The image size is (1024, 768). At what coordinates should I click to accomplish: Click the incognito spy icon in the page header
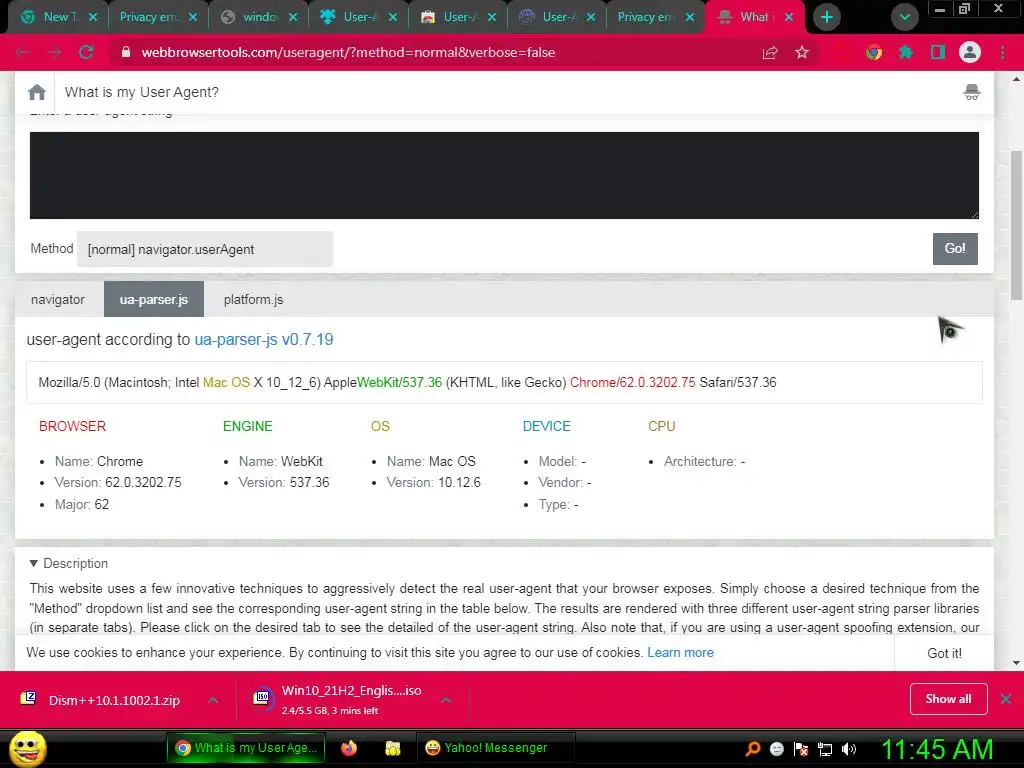[972, 92]
